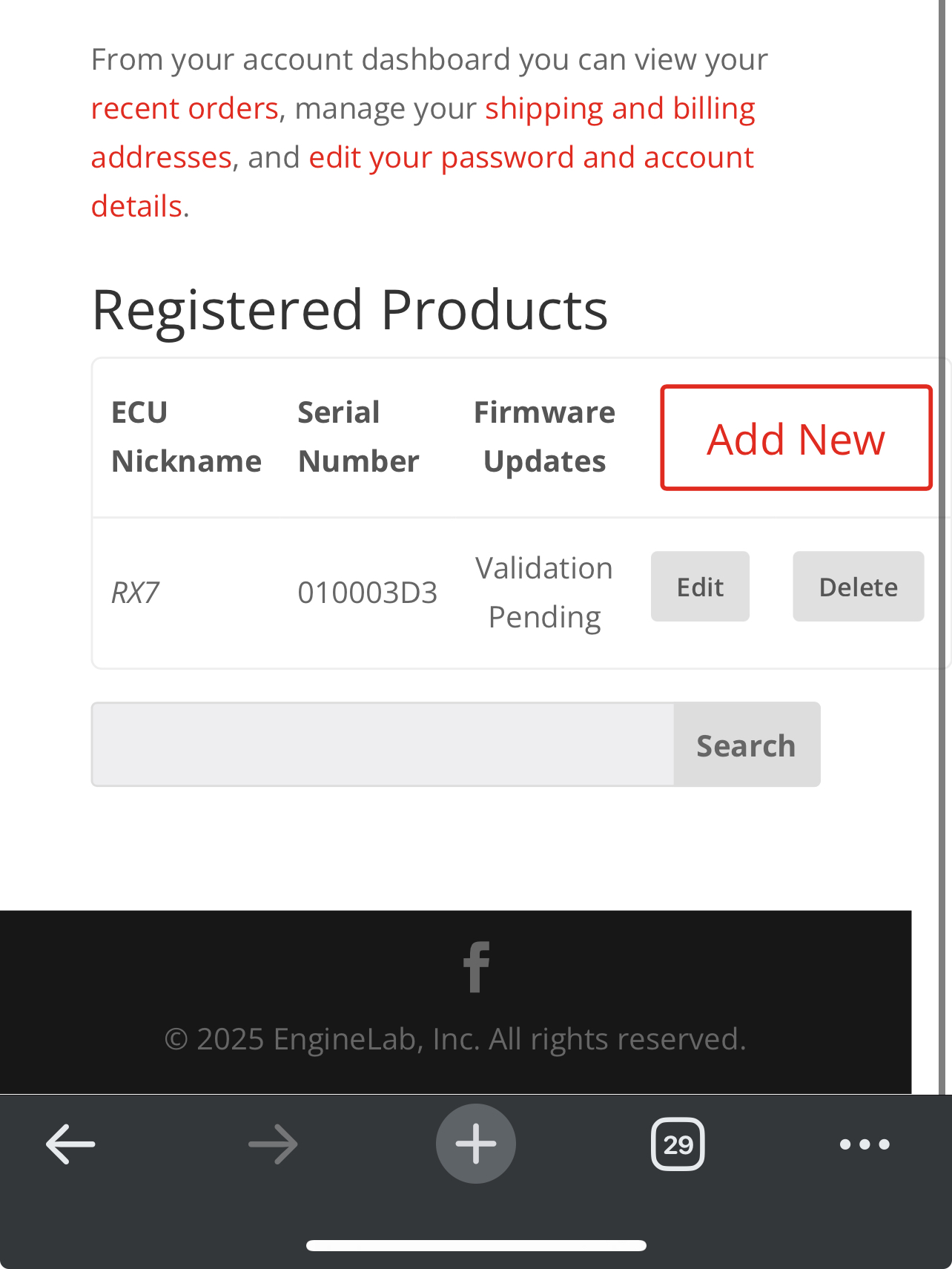The width and height of the screenshot is (952, 1269).
Task: Click the serial number 010003D3
Action: coord(367,593)
